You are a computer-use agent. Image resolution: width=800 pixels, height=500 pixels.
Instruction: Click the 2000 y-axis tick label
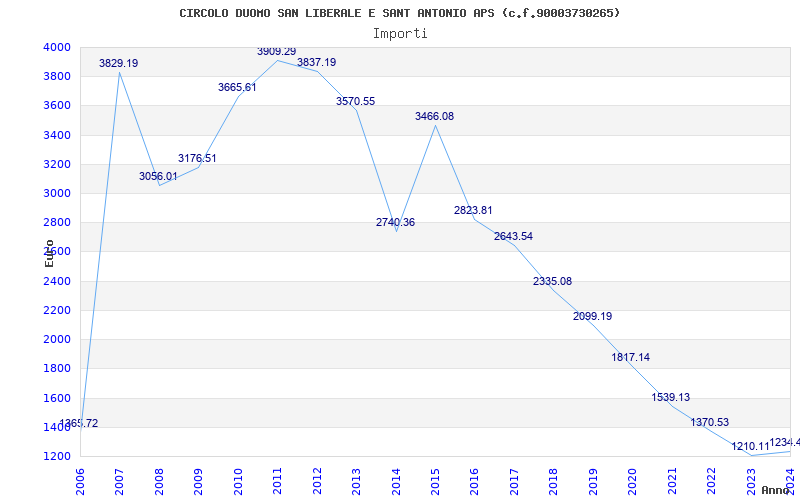click(x=58, y=339)
